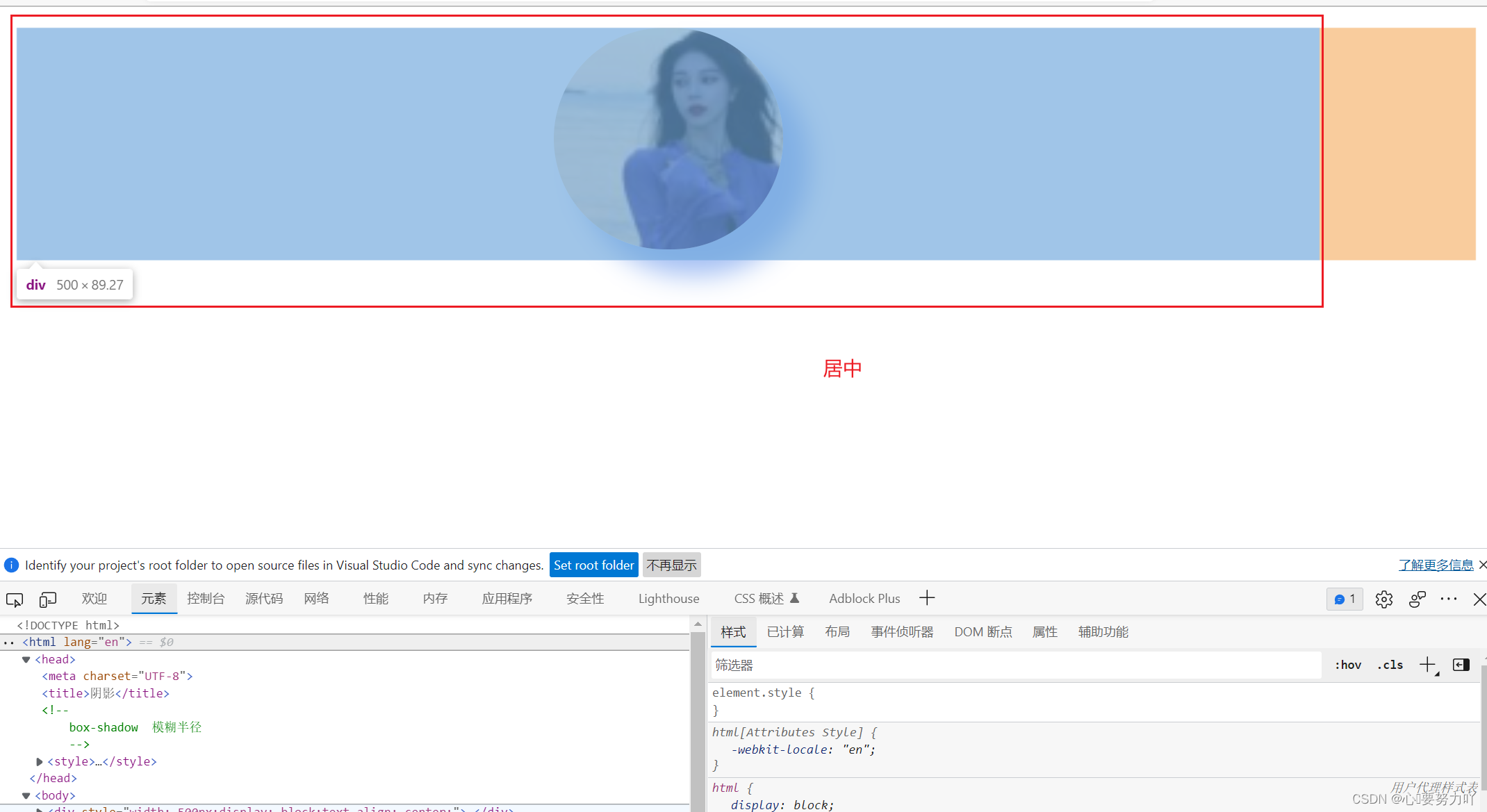
Task: Toggle device emulation mode
Action: point(47,599)
